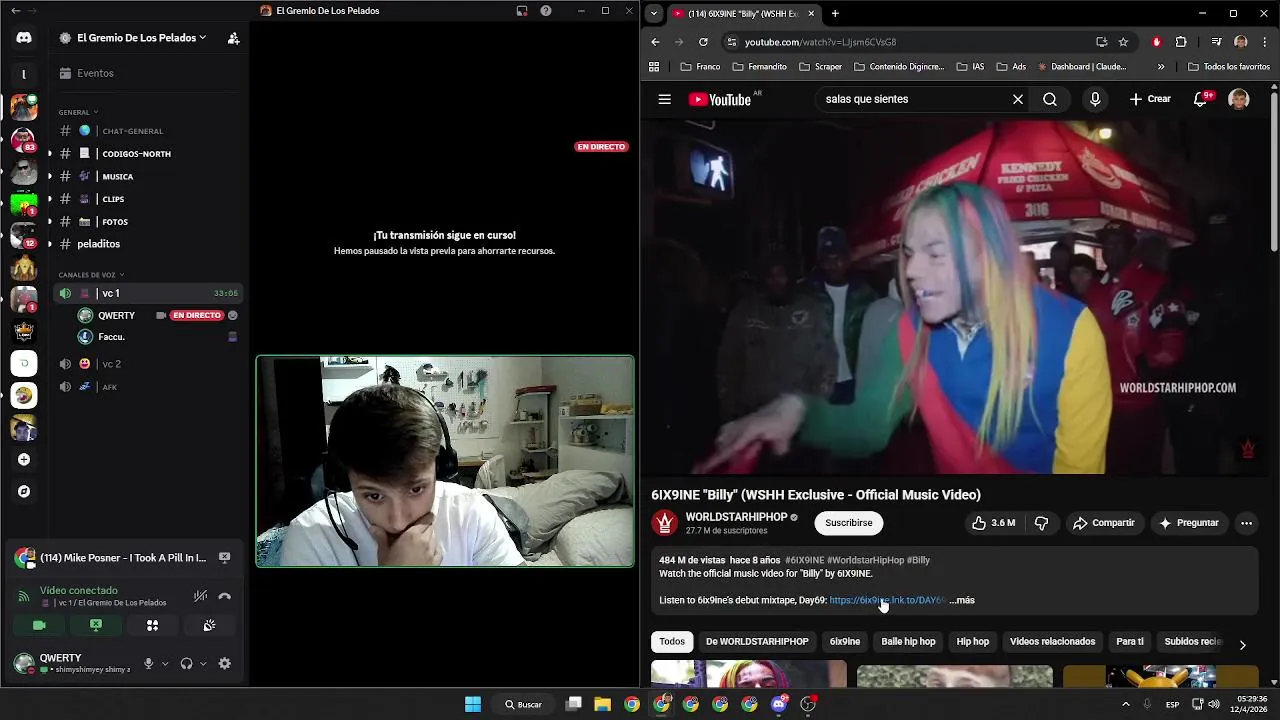The height and width of the screenshot is (720, 1280).
Task: Open Discord Add a Server plus icon
Action: pyautogui.click(x=24, y=460)
